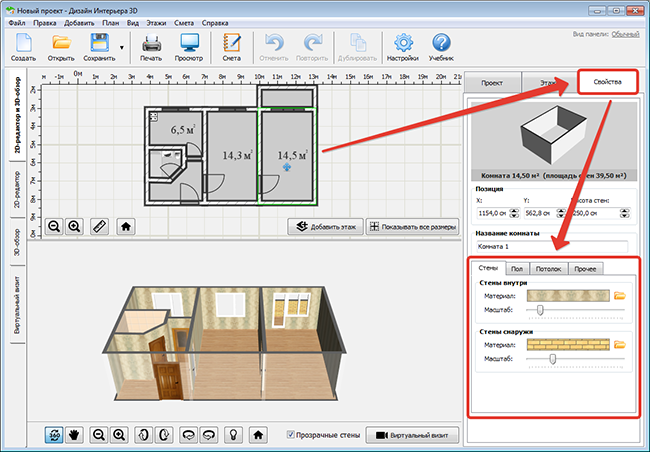Select the ruler measuring tool
This screenshot has width=650, height=452.
click(99, 226)
